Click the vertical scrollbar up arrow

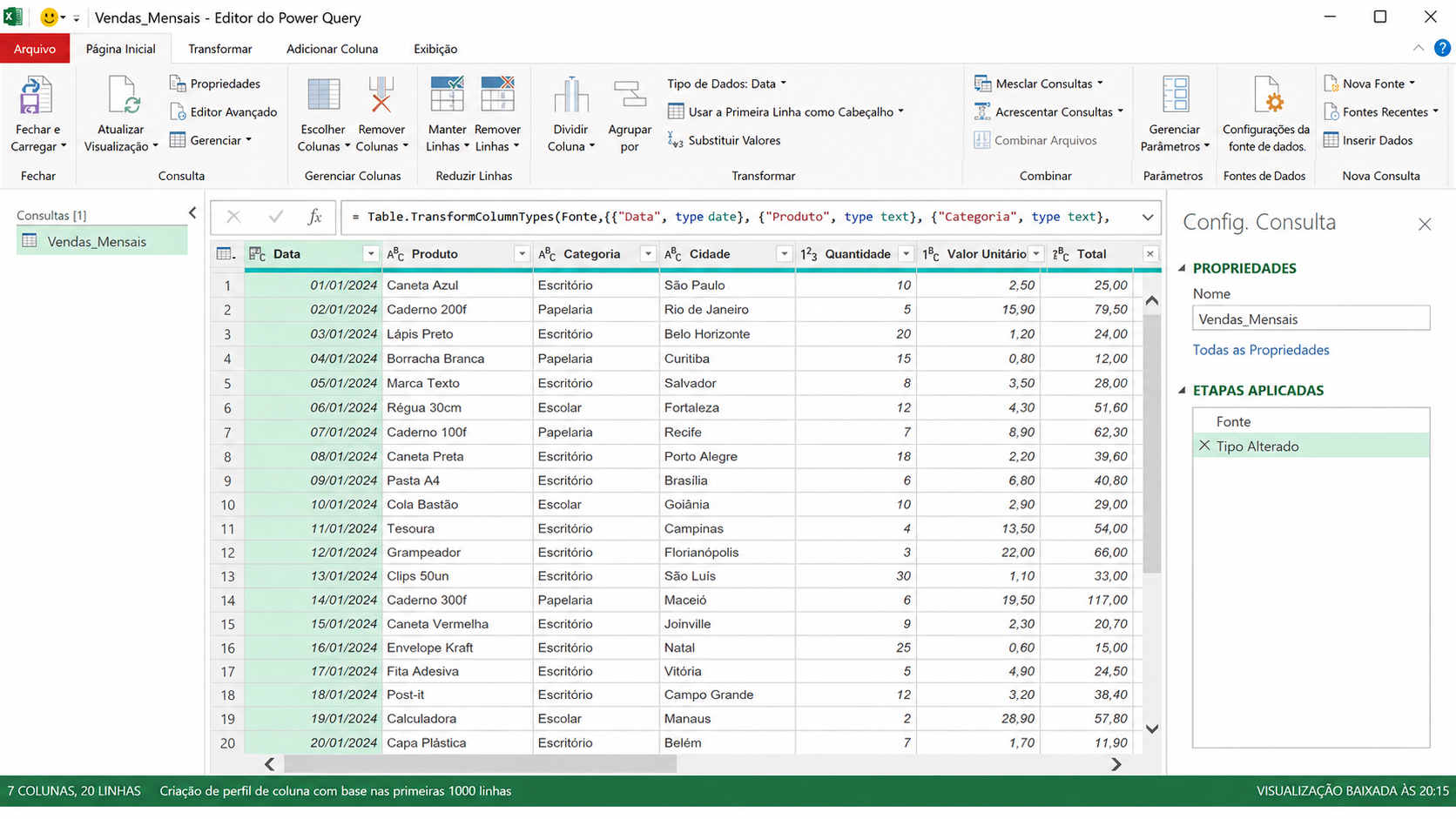(1152, 301)
